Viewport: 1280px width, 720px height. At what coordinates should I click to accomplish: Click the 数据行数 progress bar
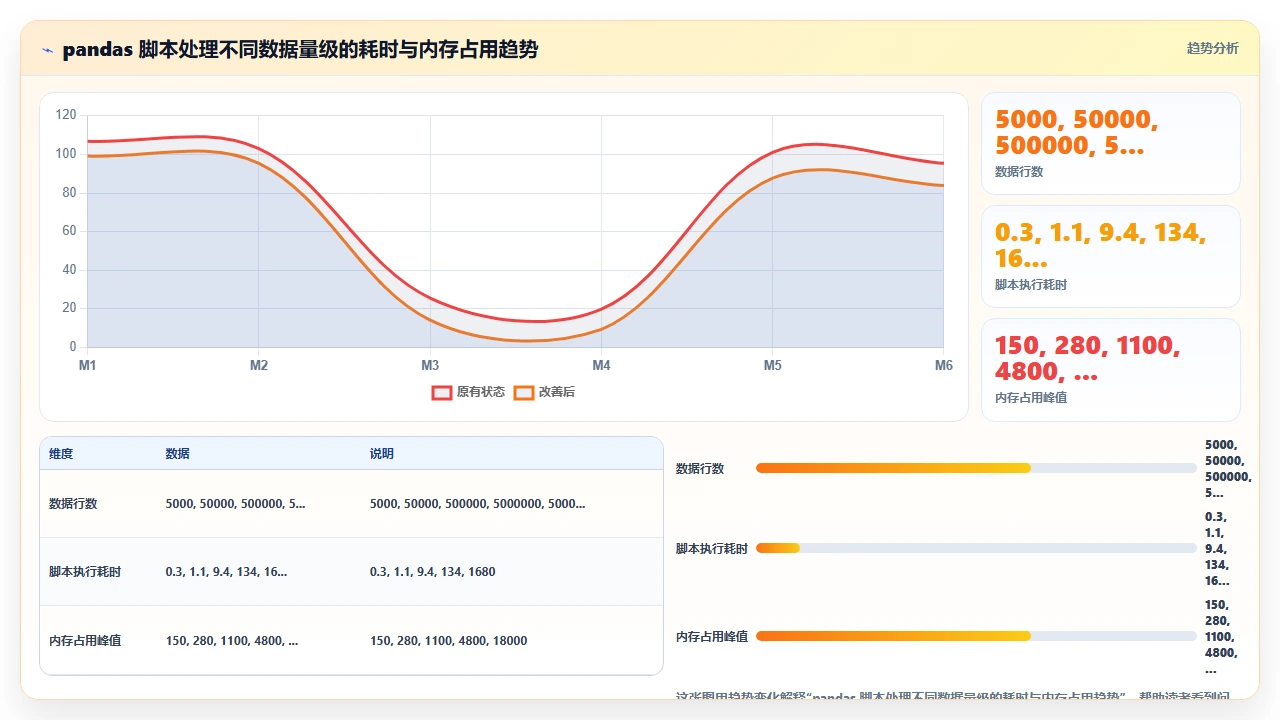click(x=976, y=468)
